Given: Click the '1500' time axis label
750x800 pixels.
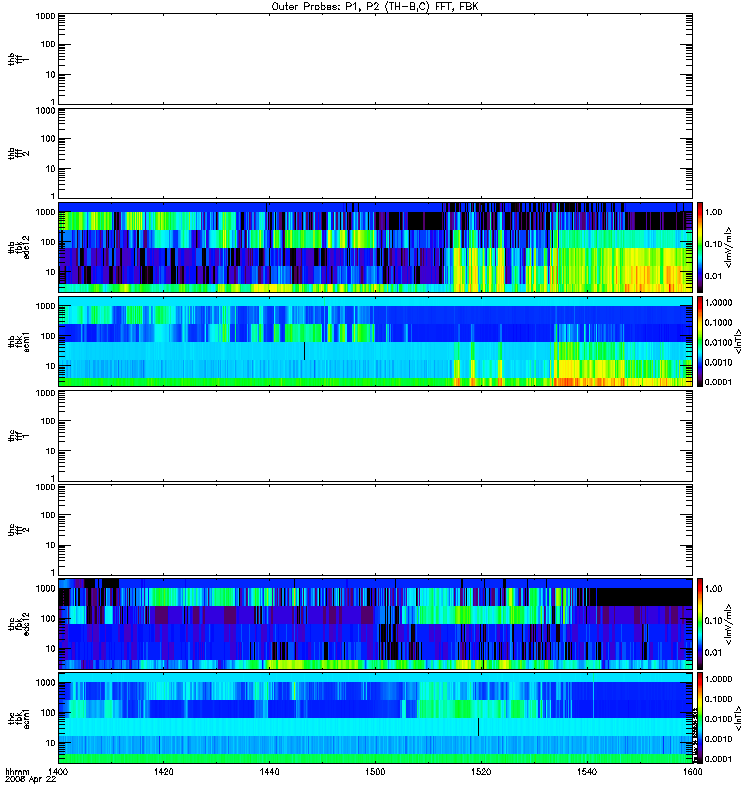Looking at the screenshot, I should tap(375, 771).
